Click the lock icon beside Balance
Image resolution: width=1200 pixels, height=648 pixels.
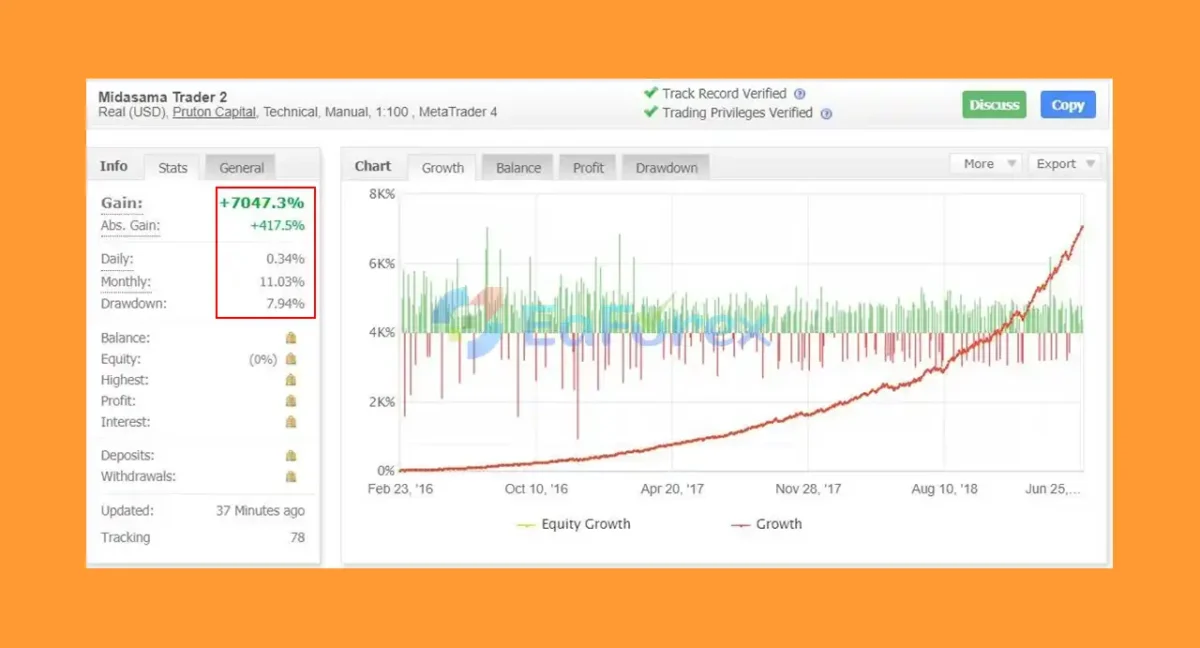tap(291, 338)
